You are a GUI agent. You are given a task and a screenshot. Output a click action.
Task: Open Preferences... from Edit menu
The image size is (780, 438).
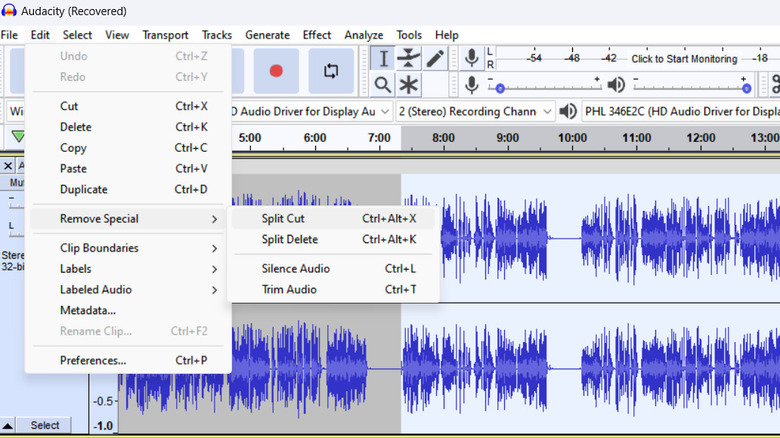pyautogui.click(x=128, y=360)
